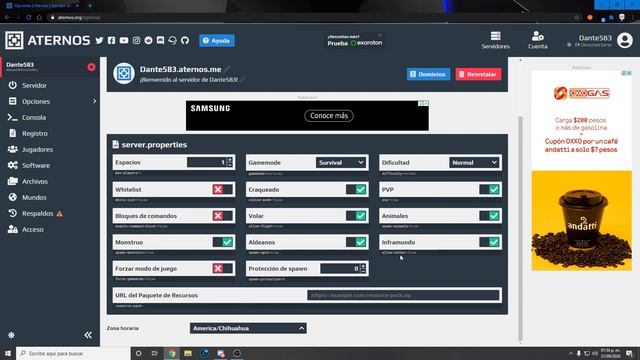Click Cortana circle on taskbar

click(x=139, y=353)
